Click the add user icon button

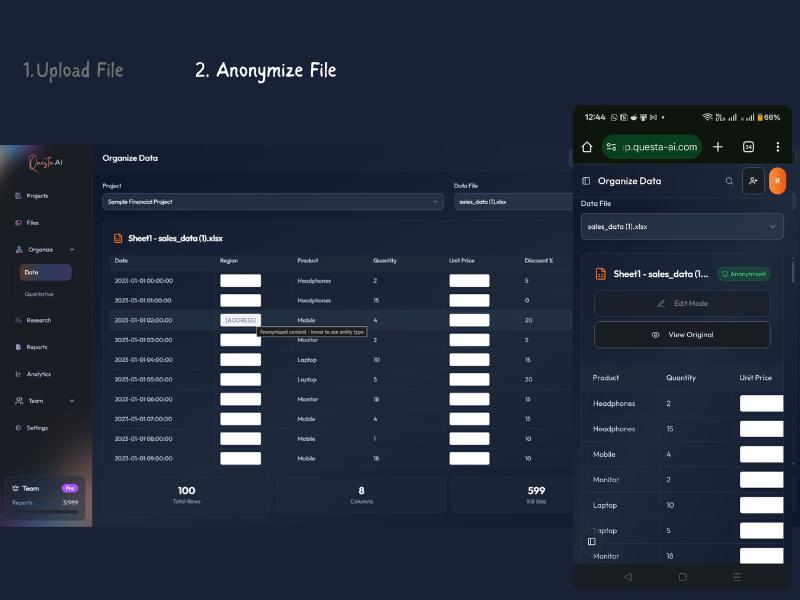753,181
